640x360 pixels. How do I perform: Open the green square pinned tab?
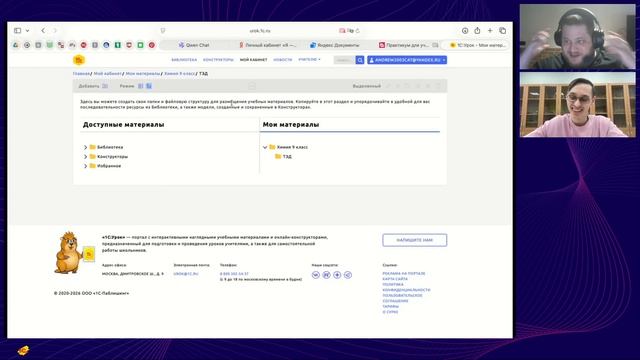[x=140, y=45]
